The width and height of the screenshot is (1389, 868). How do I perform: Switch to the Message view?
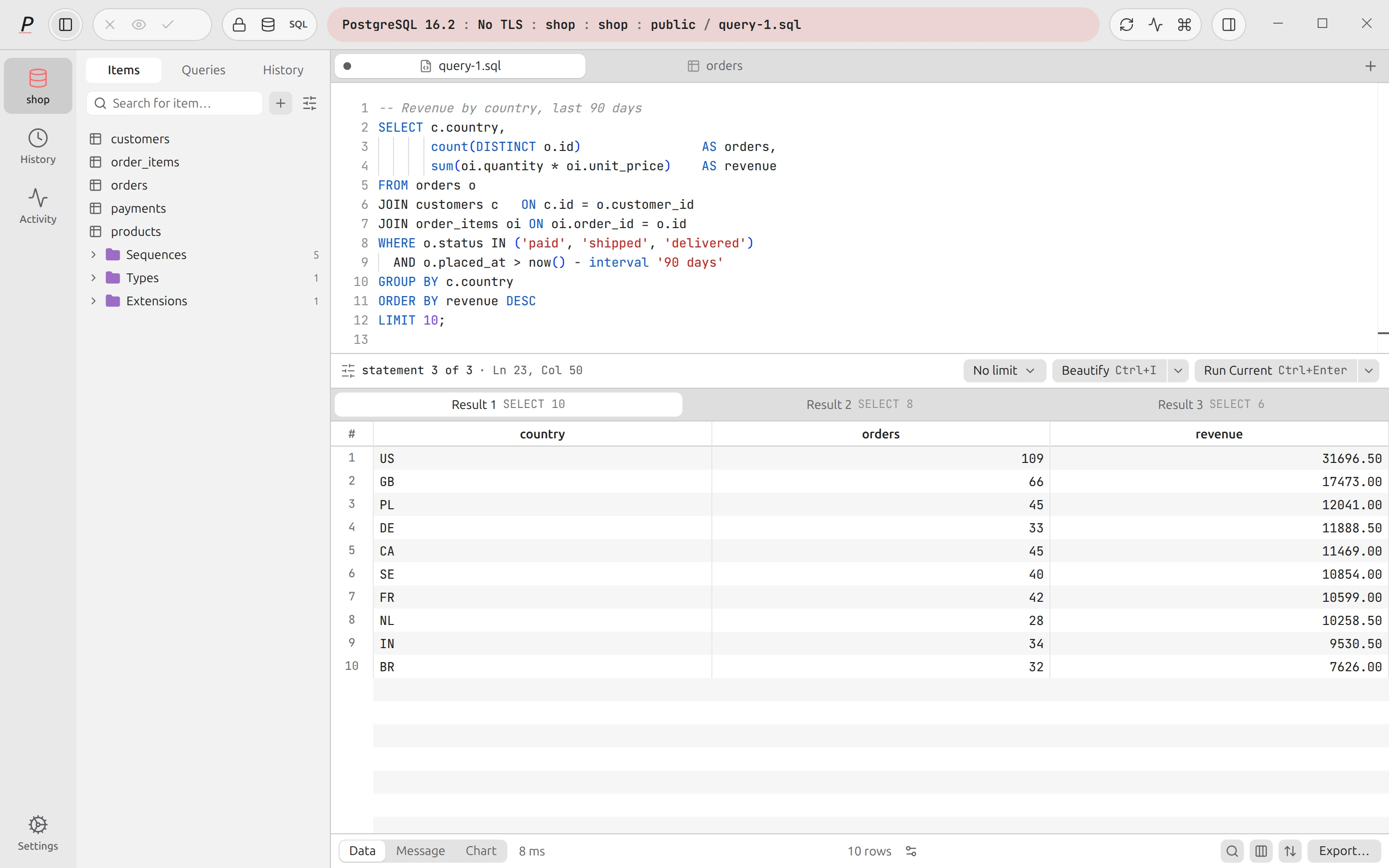[420, 851]
